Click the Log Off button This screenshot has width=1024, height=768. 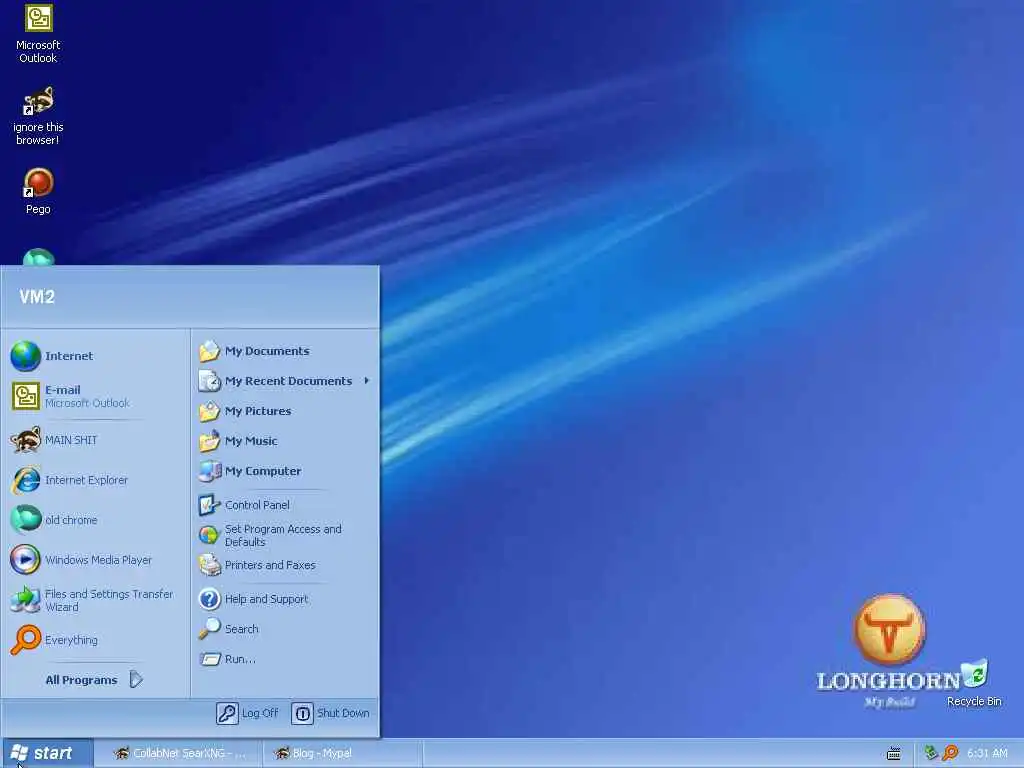coord(248,713)
